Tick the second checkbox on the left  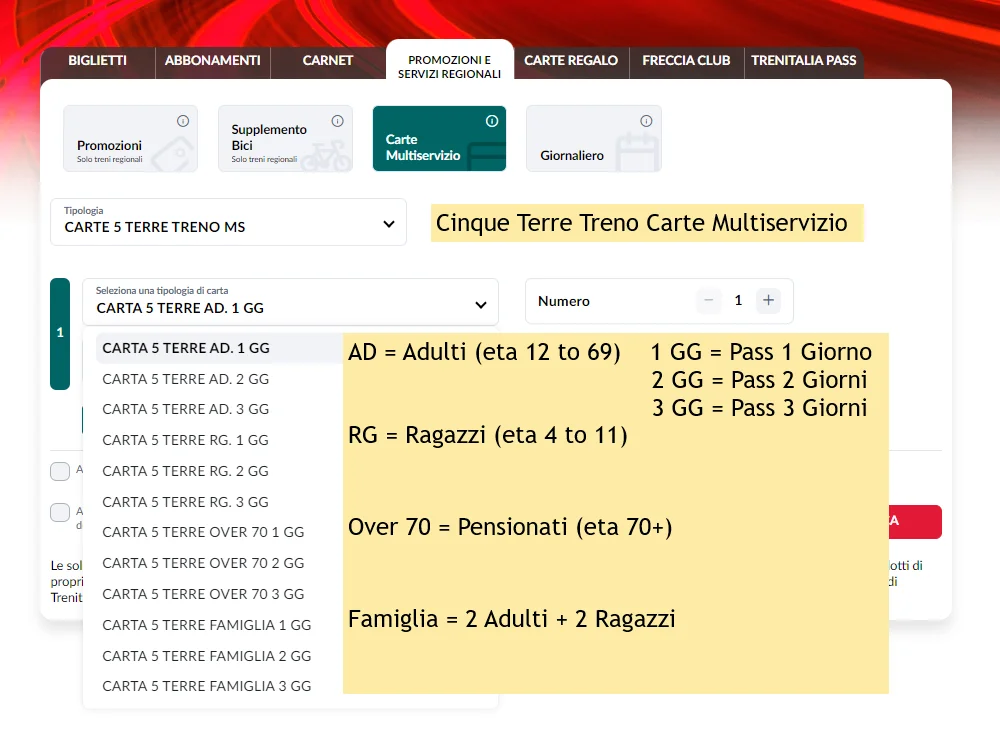60,513
